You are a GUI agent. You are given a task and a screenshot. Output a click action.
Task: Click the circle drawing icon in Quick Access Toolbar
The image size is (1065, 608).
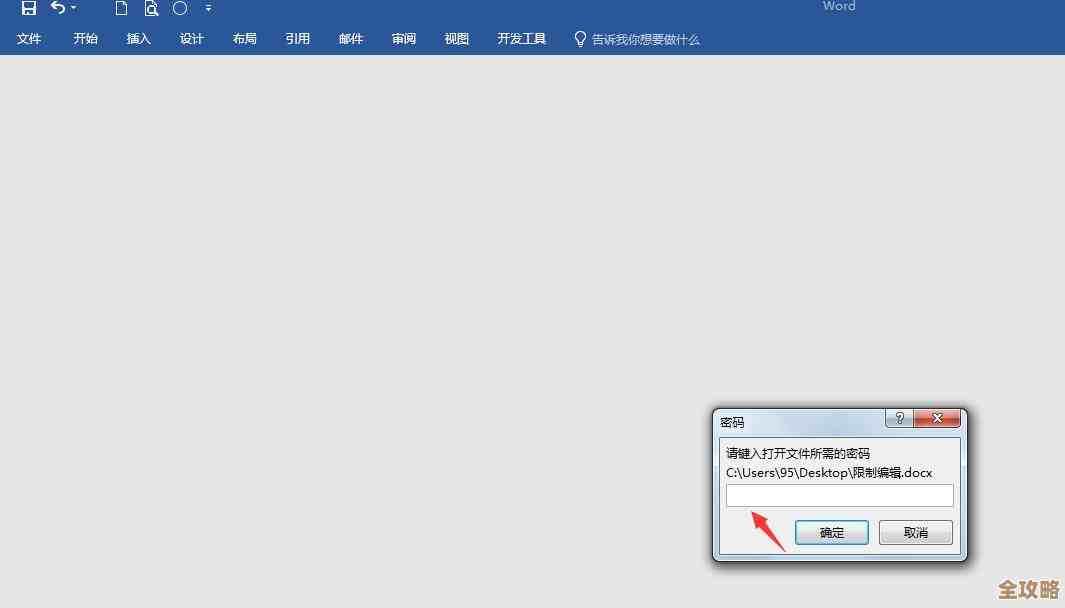click(x=180, y=8)
